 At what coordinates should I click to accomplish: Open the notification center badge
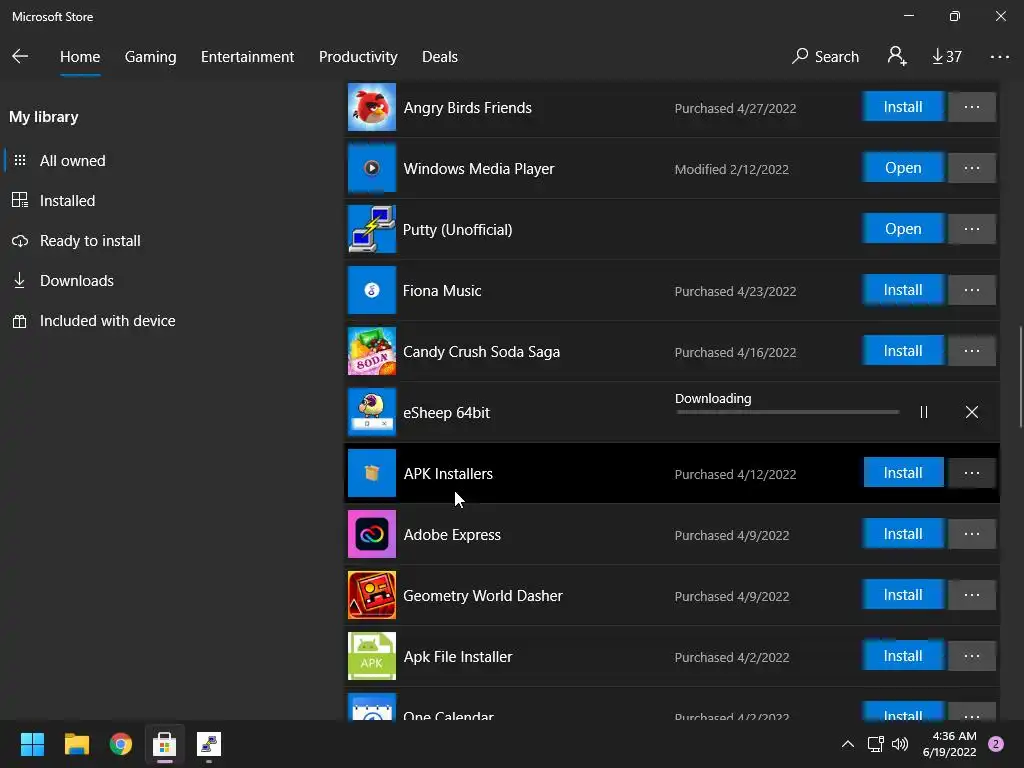click(x=996, y=744)
